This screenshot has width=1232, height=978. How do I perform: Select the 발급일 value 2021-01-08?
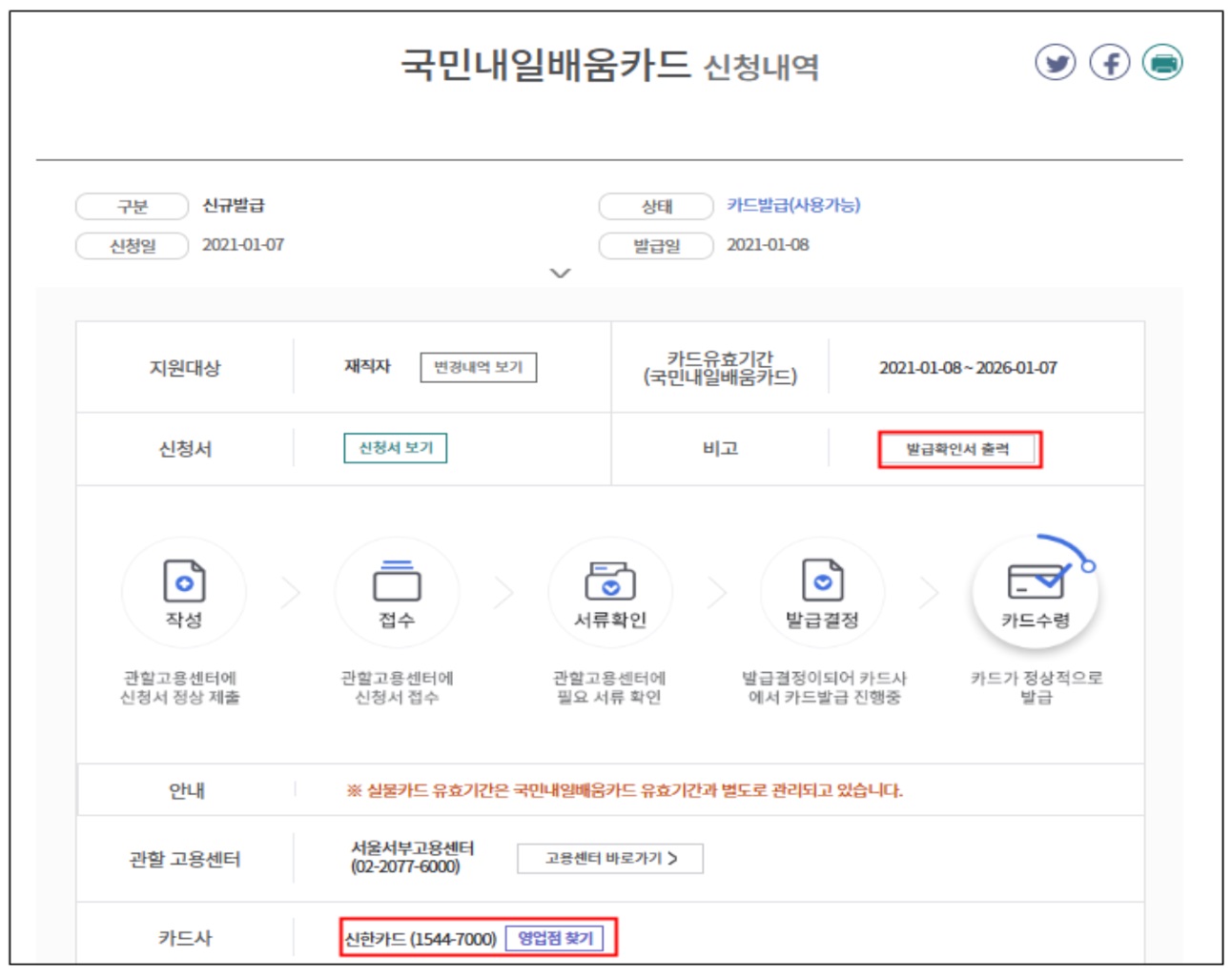tap(768, 245)
